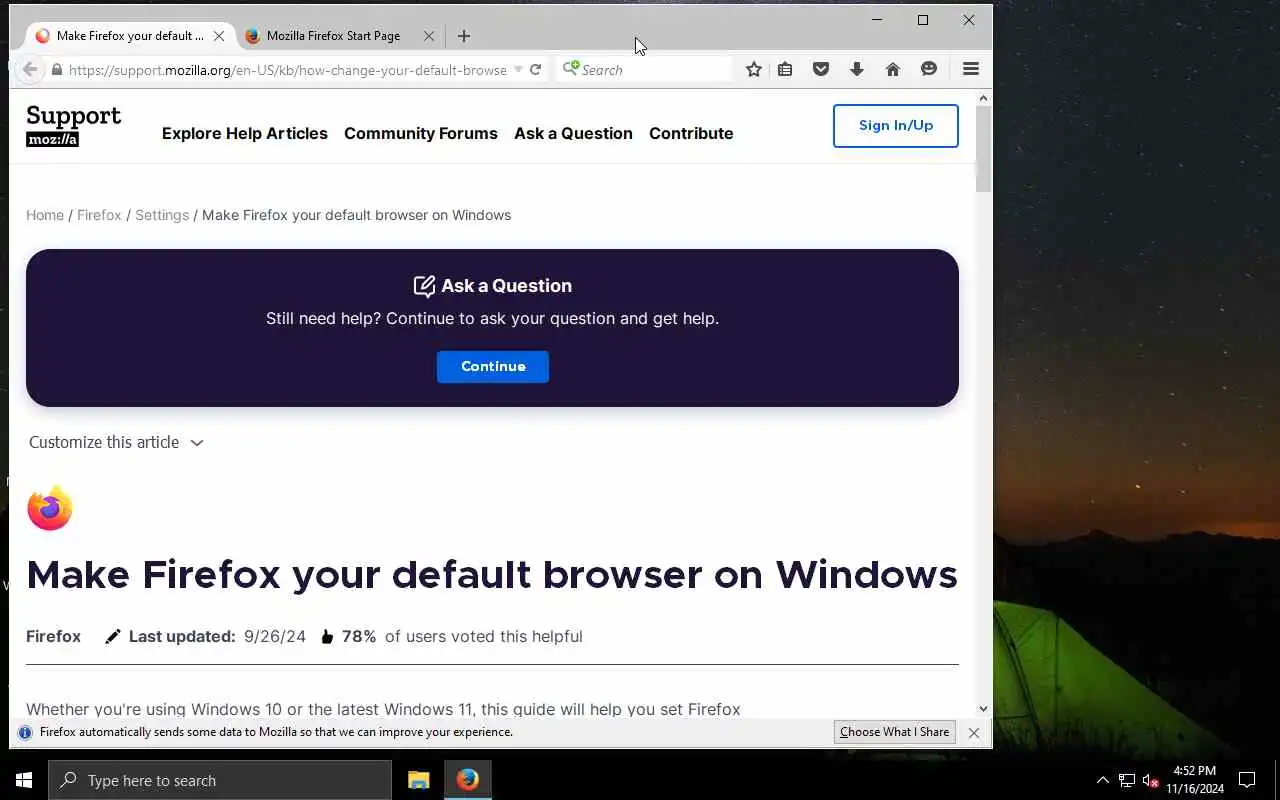Click the search engine magnifier icon
Viewport: 1280px width, 800px height.
[x=570, y=69]
